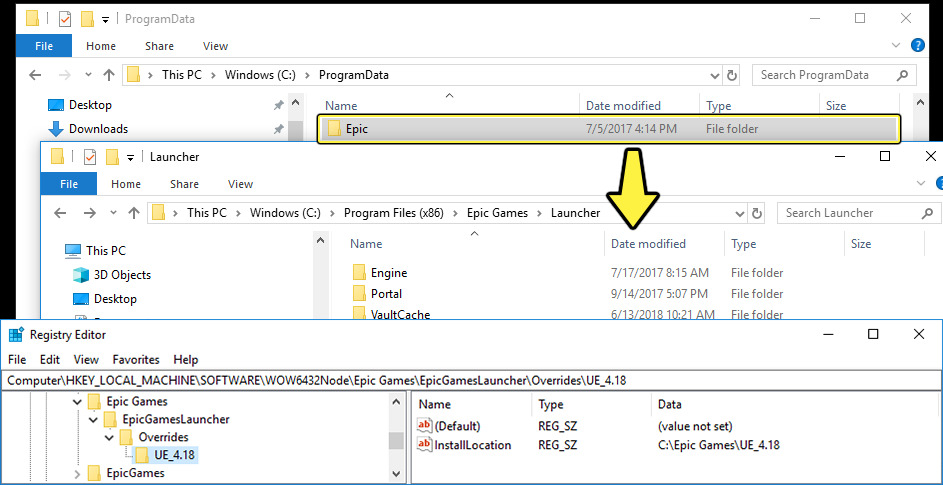The image size is (943, 485).
Task: Go forward in Launcher window
Action: pyautogui.click(x=90, y=213)
